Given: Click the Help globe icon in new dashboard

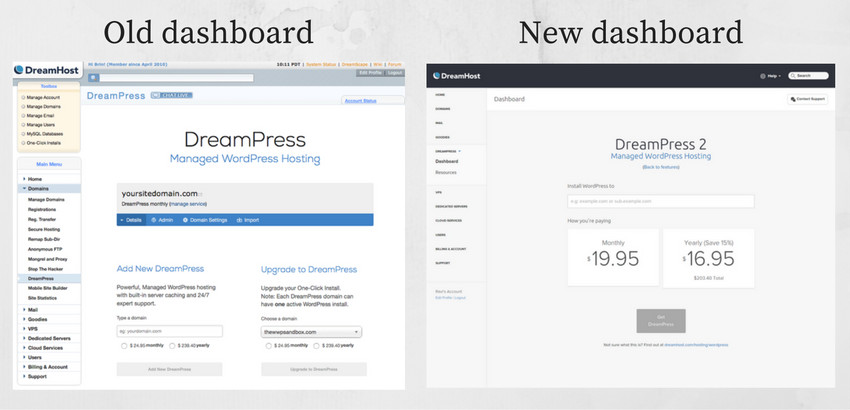Looking at the screenshot, I should point(763,76).
